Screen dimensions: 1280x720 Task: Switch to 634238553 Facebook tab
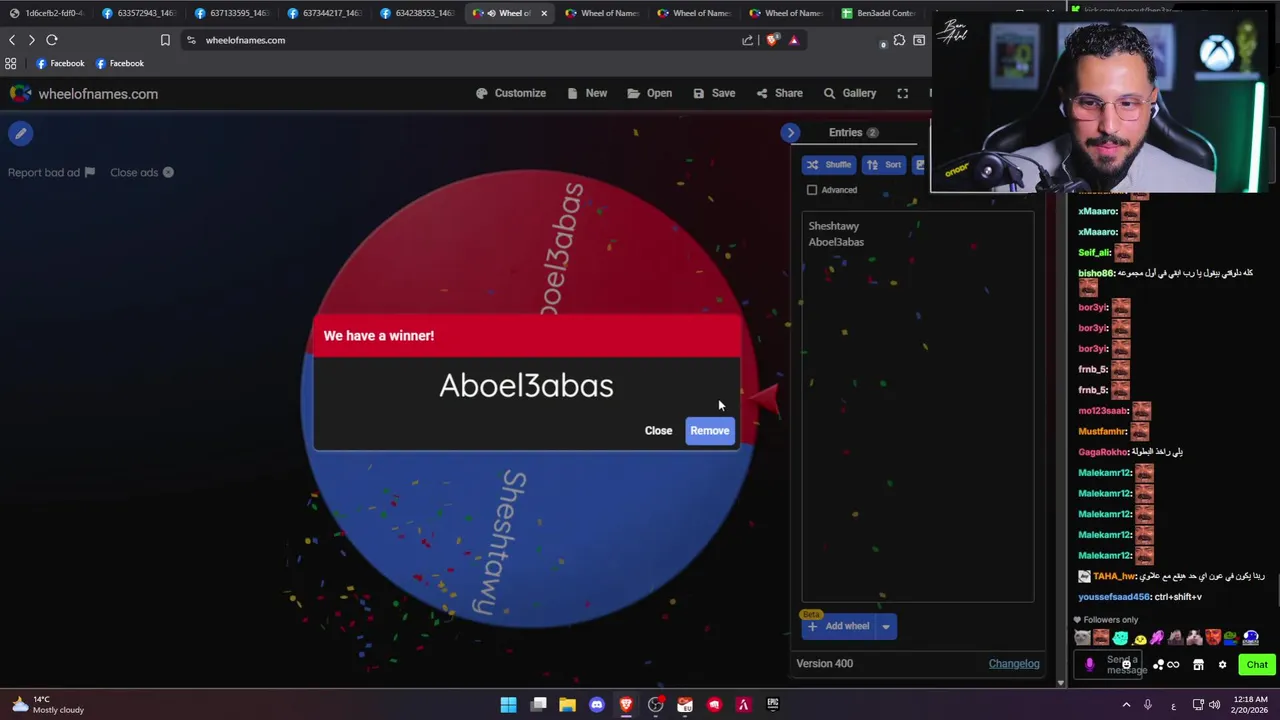(416, 13)
